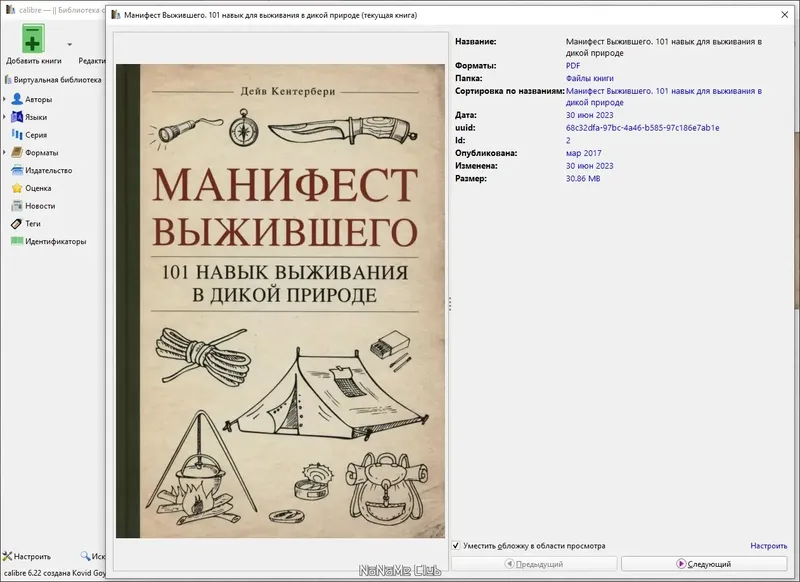Expand the Форматы tree node
This screenshot has width=800, height=582.
5,153
